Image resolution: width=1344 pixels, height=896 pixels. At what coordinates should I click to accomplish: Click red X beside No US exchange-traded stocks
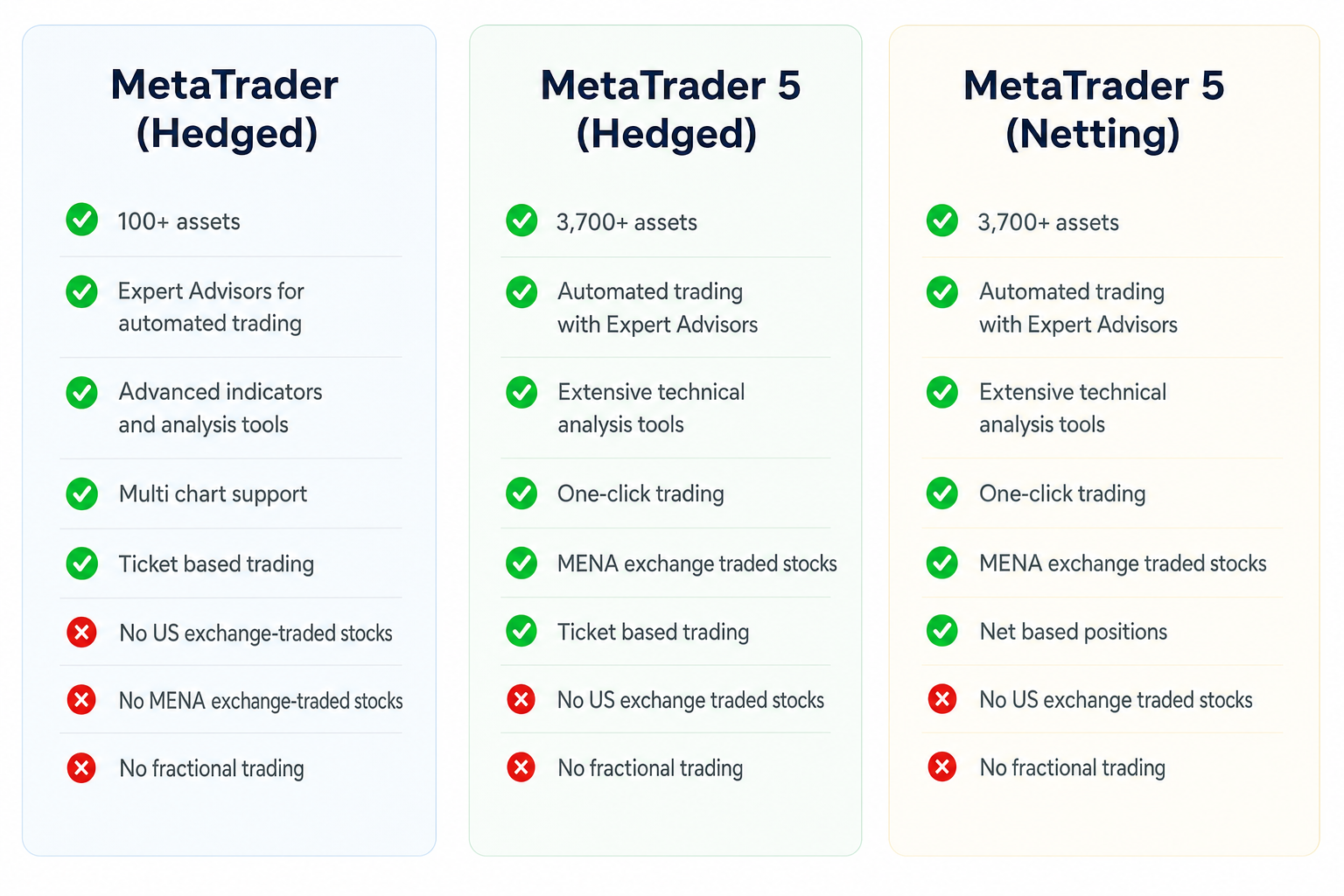[x=81, y=632]
